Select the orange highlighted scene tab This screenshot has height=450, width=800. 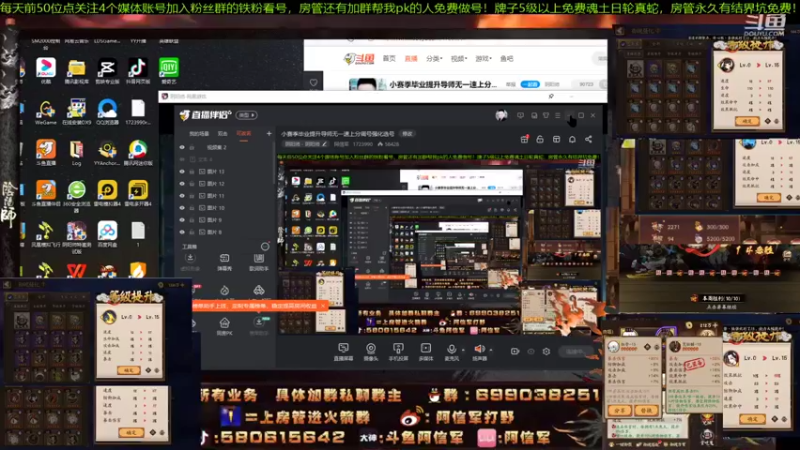click(243, 134)
